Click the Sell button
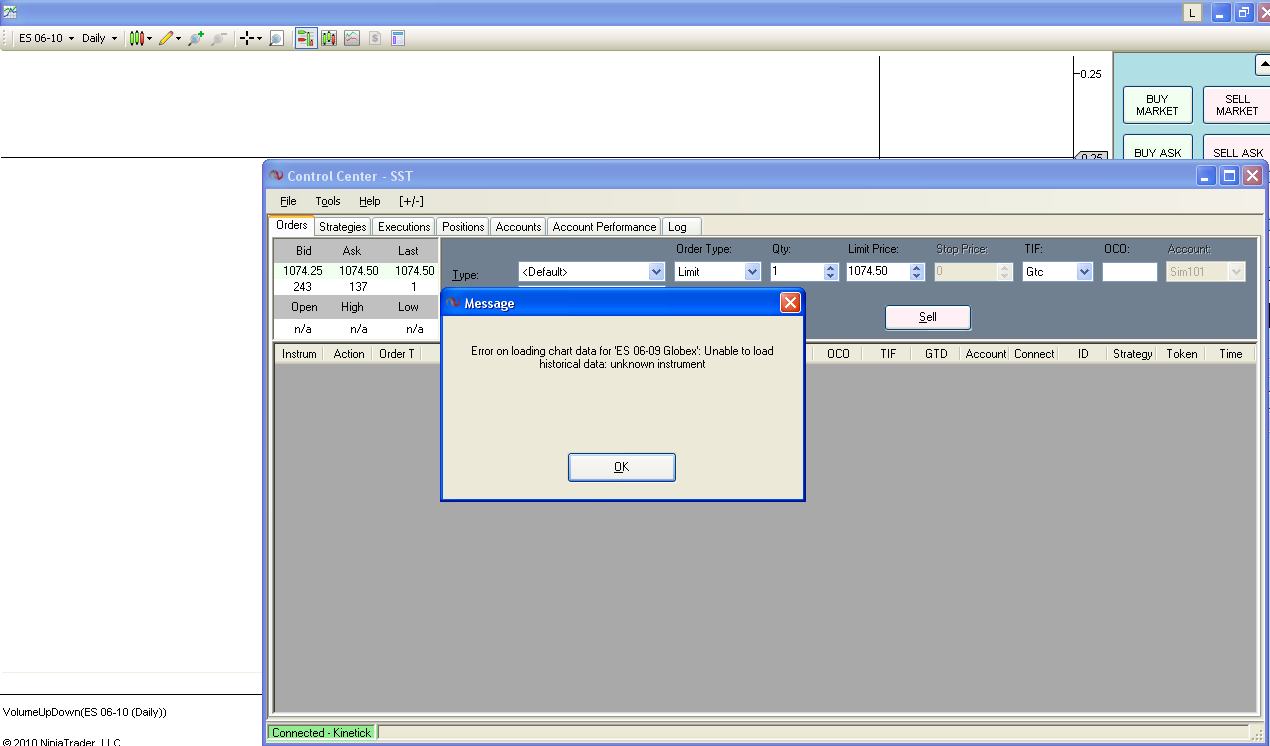The height and width of the screenshot is (746, 1270). (927, 317)
